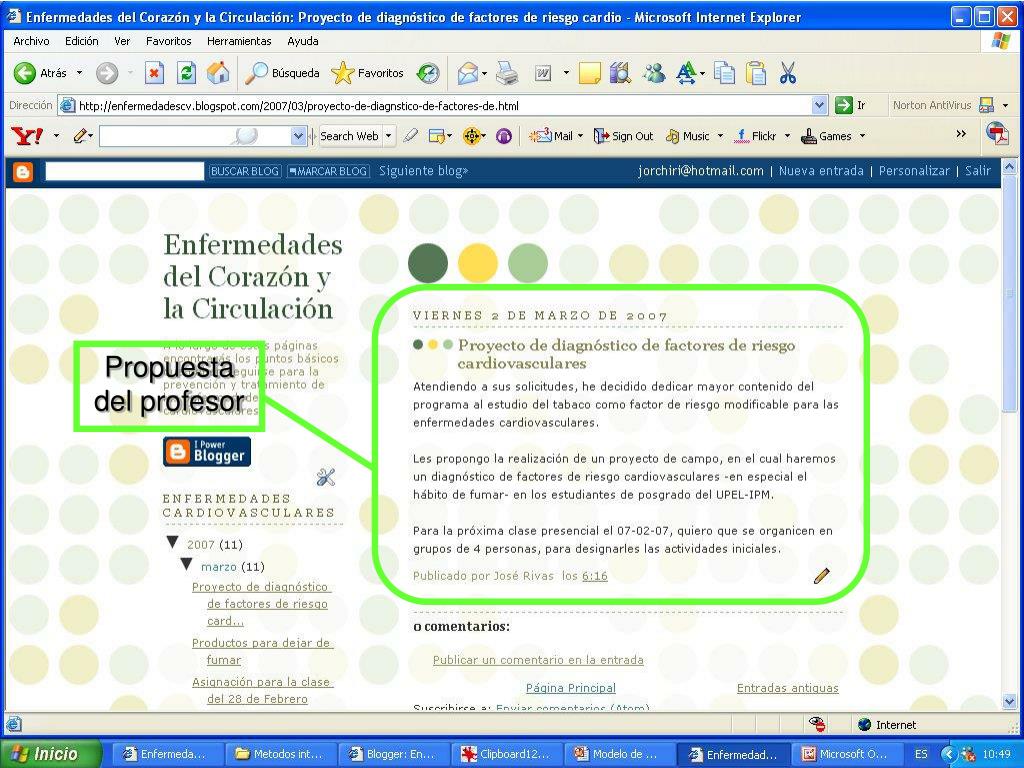
Task: Open the Favoritos menu
Action: pos(168,41)
